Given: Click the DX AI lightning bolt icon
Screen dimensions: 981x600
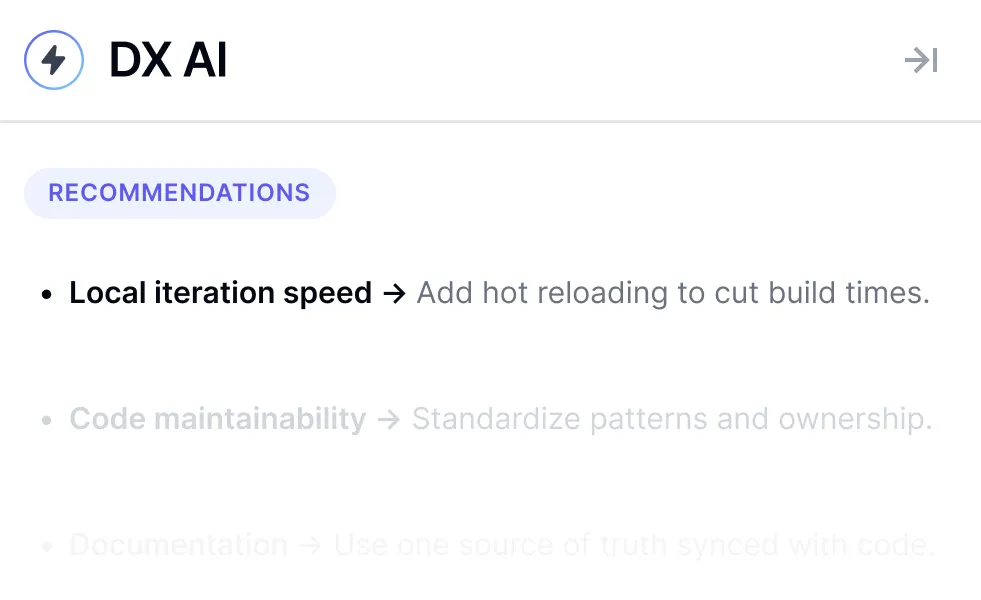Looking at the screenshot, I should pyautogui.click(x=53, y=60).
